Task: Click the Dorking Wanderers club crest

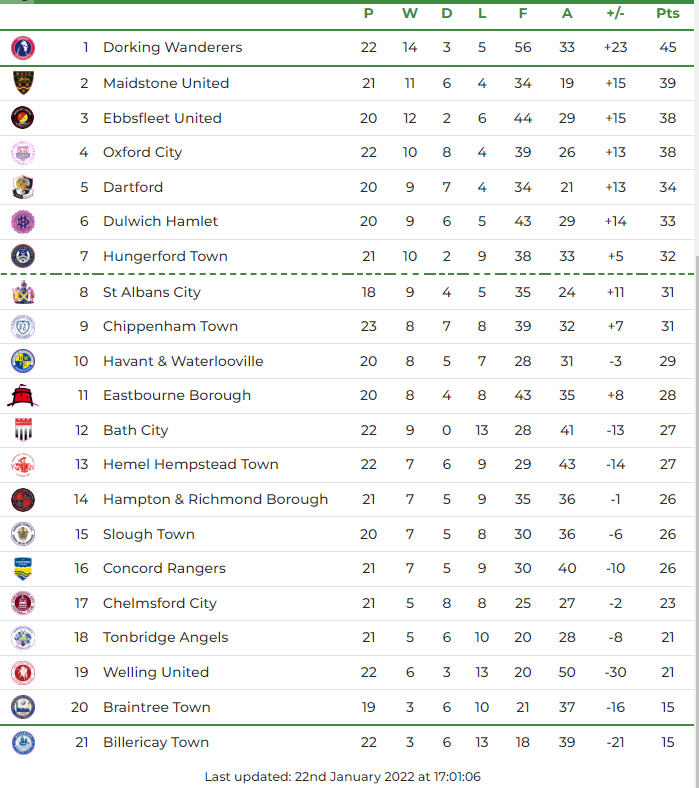Action: click(22, 47)
